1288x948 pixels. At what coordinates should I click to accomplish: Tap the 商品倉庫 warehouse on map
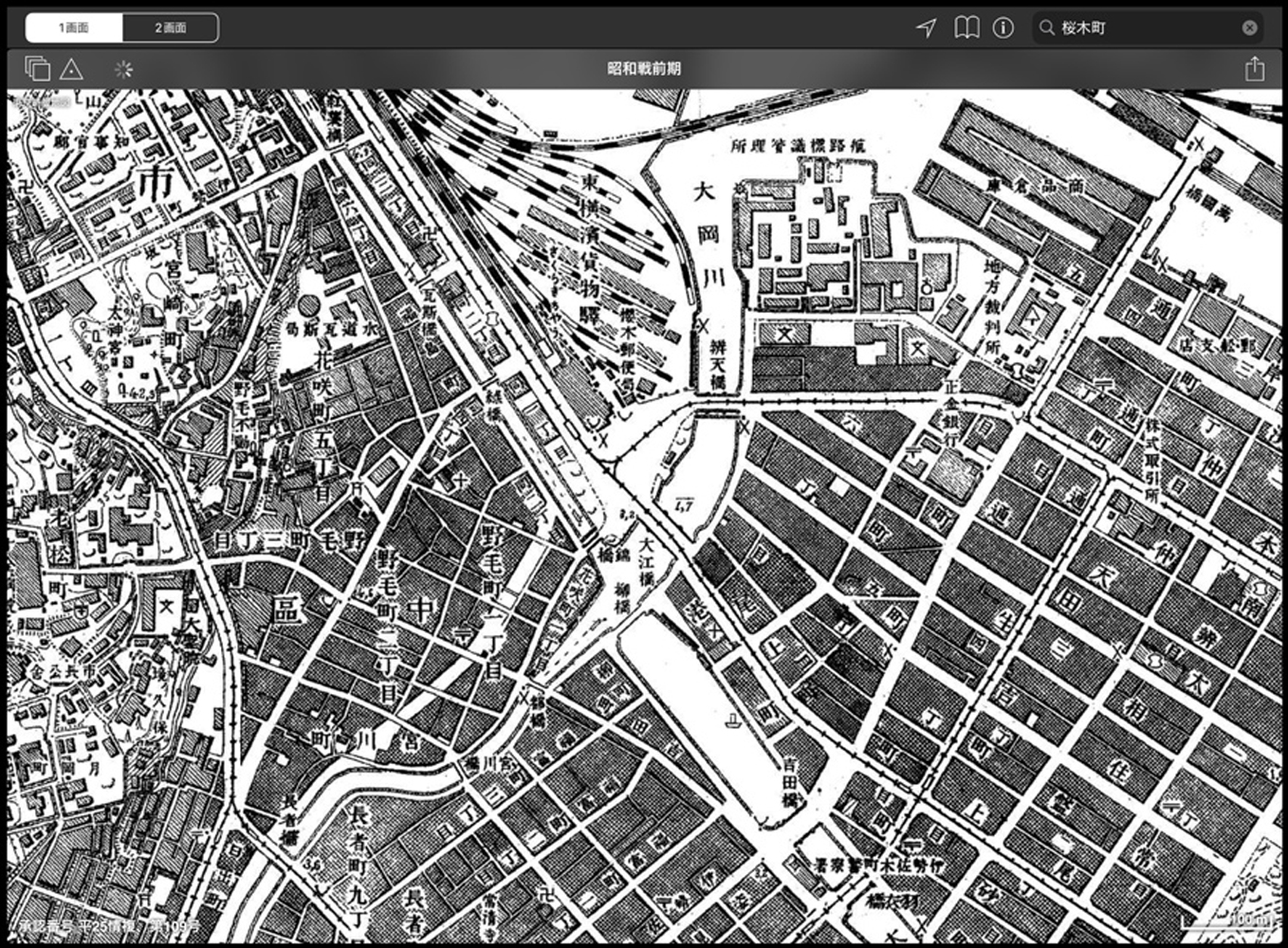pos(1036,186)
